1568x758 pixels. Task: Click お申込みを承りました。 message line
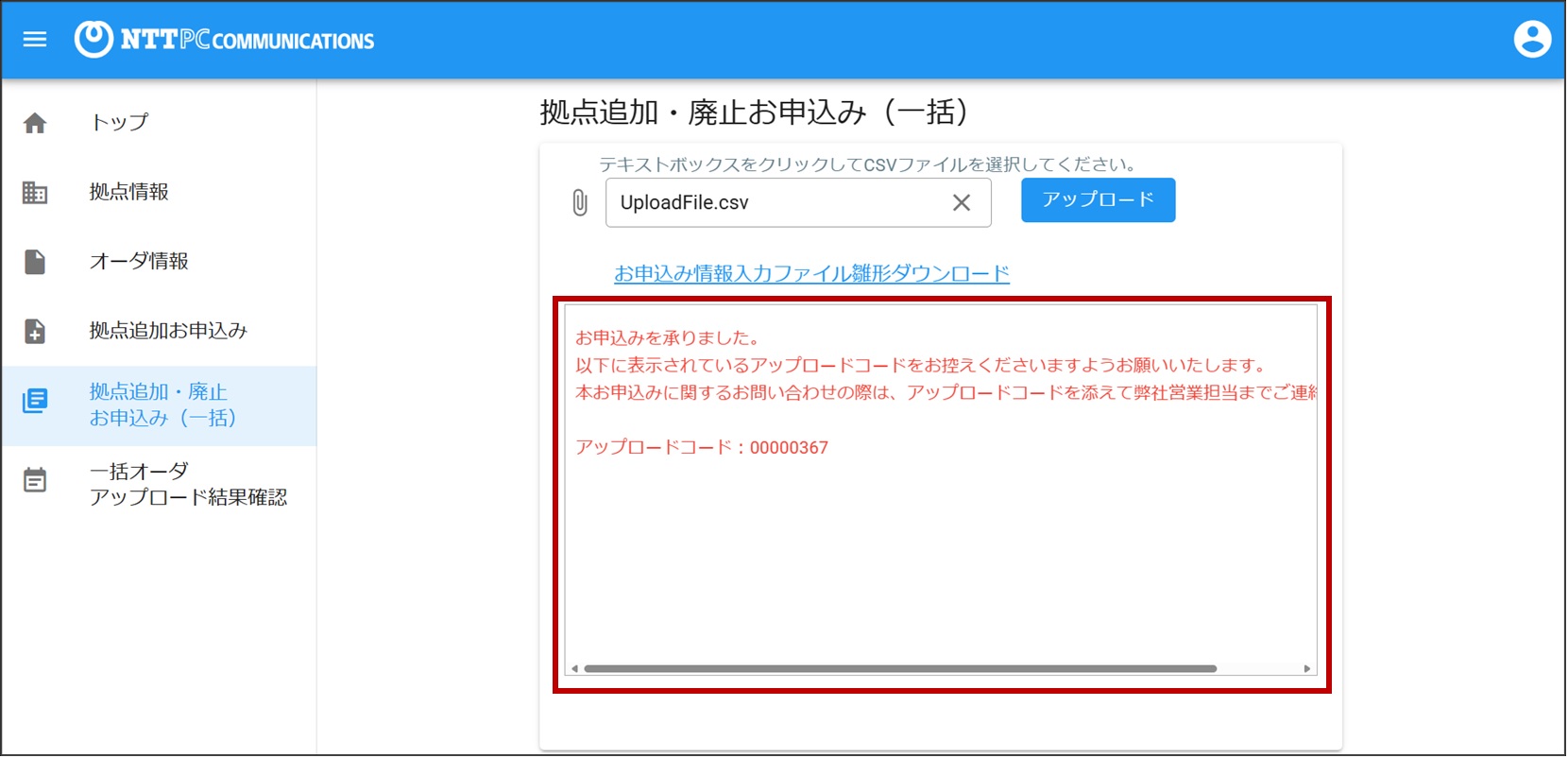[668, 338]
